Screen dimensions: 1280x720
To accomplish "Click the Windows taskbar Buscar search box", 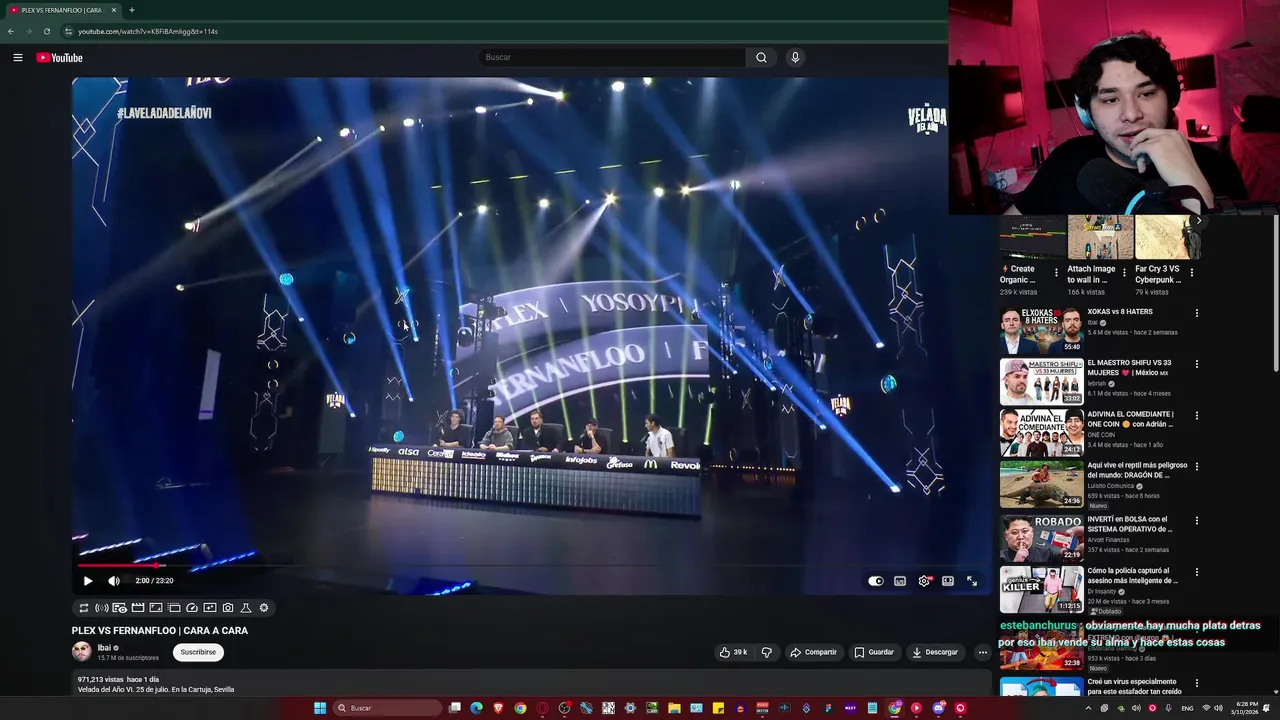I will (388, 708).
